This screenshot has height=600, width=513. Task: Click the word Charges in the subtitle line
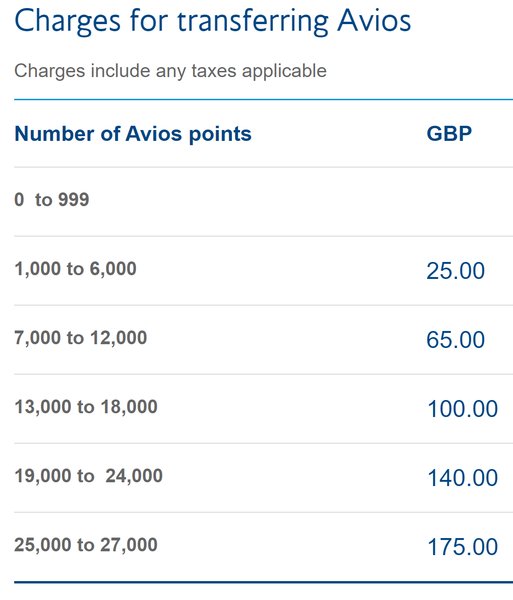[x=50, y=72]
